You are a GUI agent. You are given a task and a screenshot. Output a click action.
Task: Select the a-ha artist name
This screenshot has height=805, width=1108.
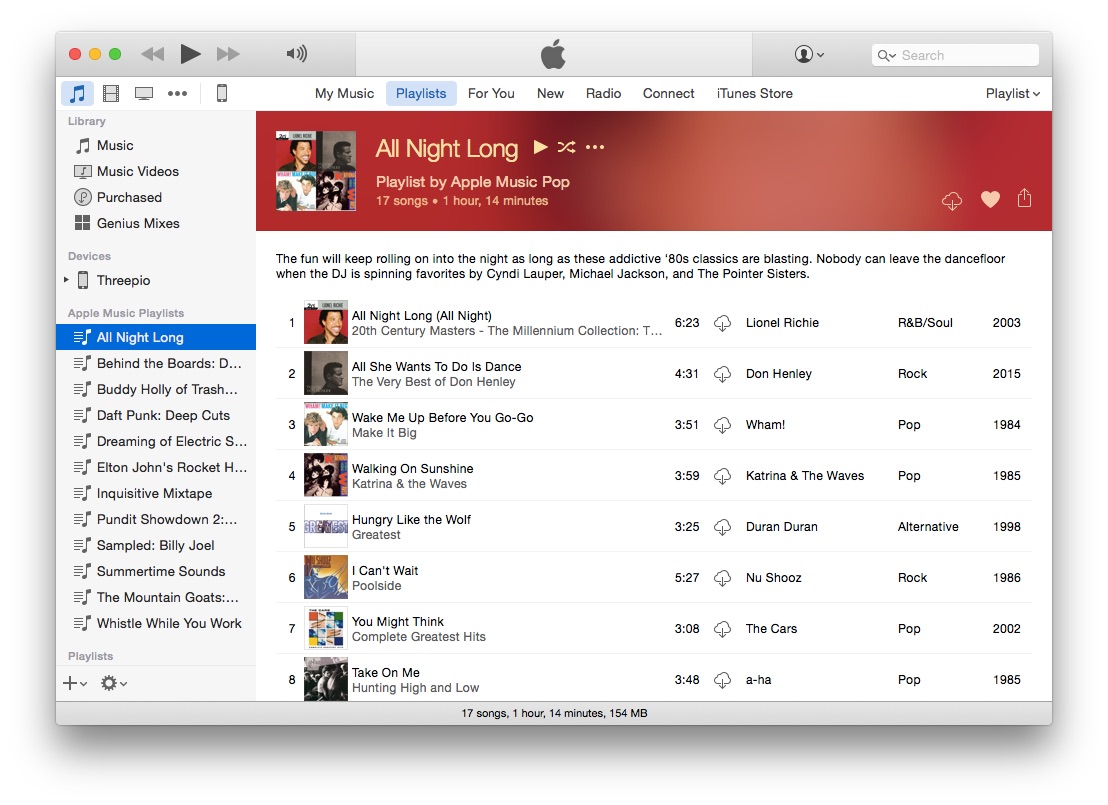click(758, 680)
